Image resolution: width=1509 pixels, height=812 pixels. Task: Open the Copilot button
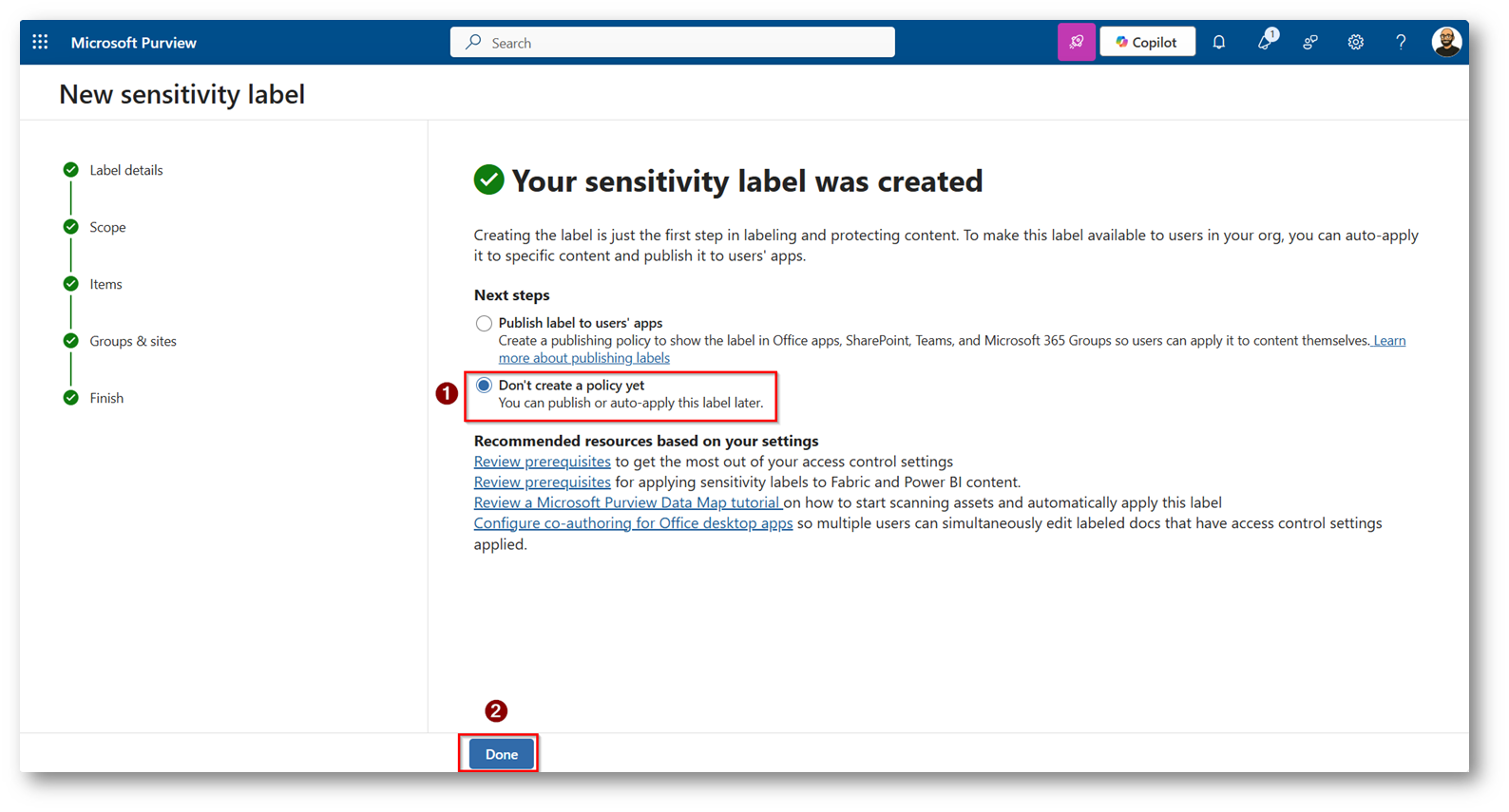(1147, 43)
